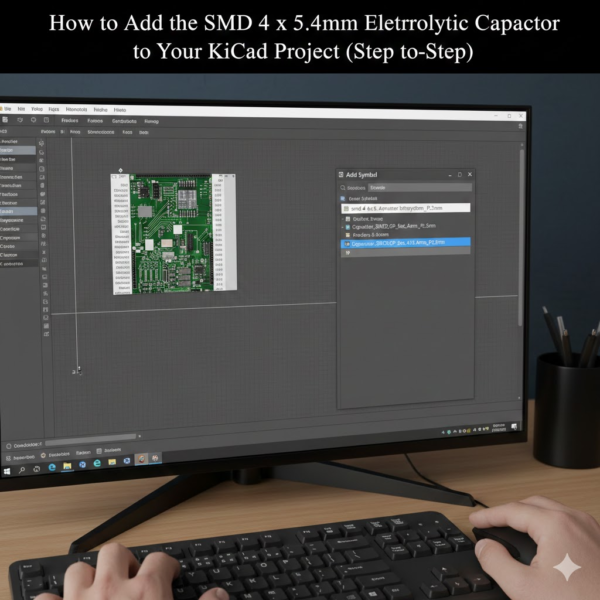Click the X icon in vertical tool strip
This screenshot has width=600, height=600.
point(44,252)
